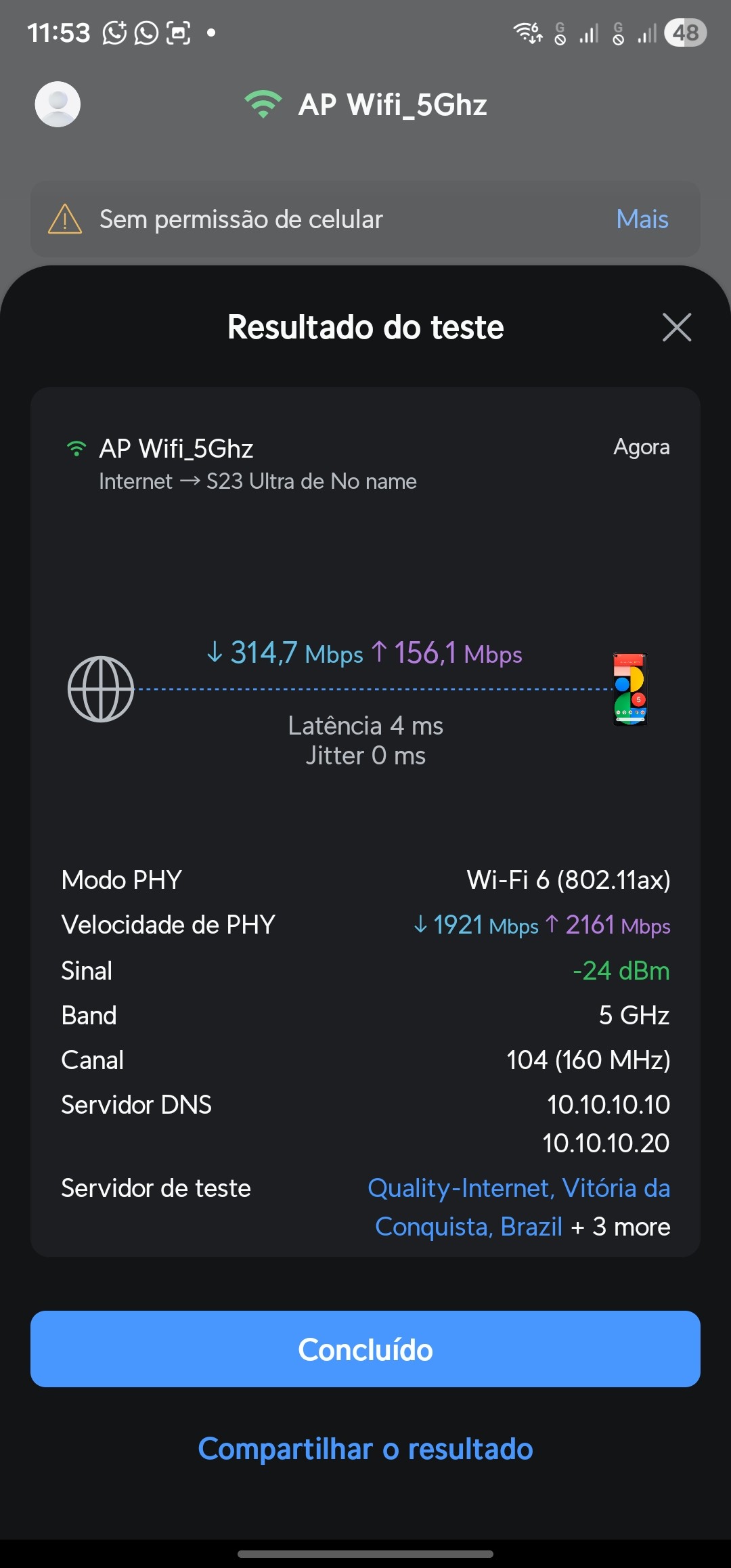
Task: Tap the WhatsApp notification icon in the status bar
Action: click(146, 32)
